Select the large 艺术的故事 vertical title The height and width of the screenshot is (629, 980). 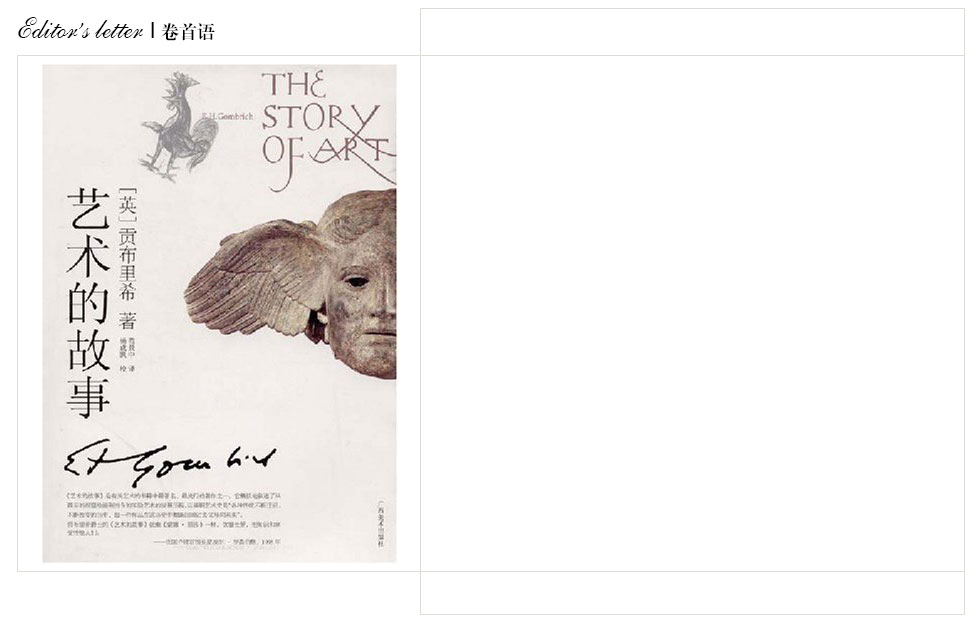88,303
